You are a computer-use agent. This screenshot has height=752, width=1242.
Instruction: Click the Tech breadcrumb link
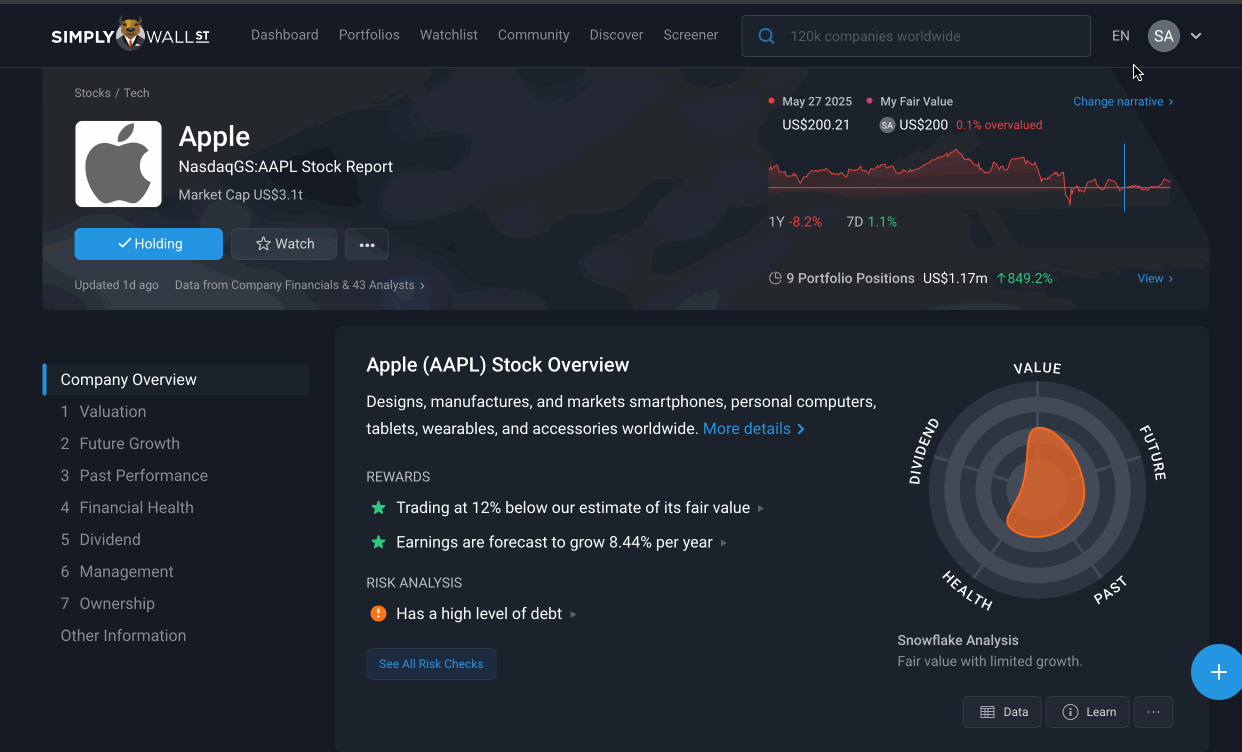pos(137,93)
